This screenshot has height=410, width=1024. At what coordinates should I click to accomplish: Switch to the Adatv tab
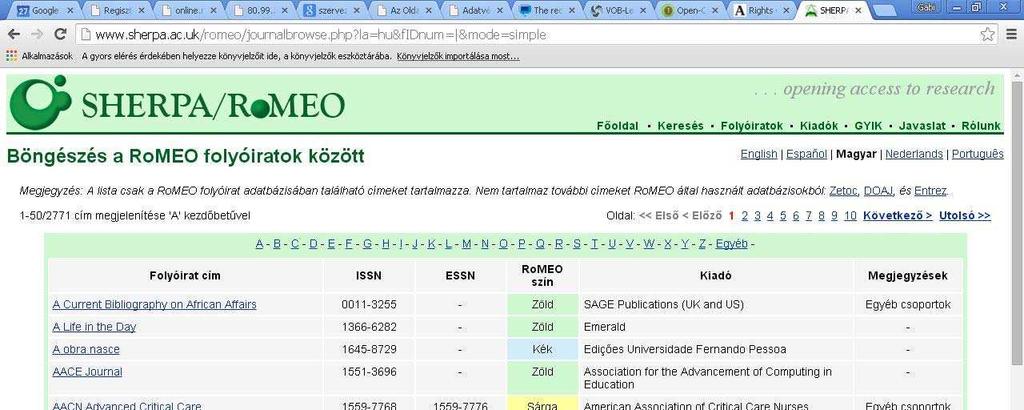click(475, 10)
